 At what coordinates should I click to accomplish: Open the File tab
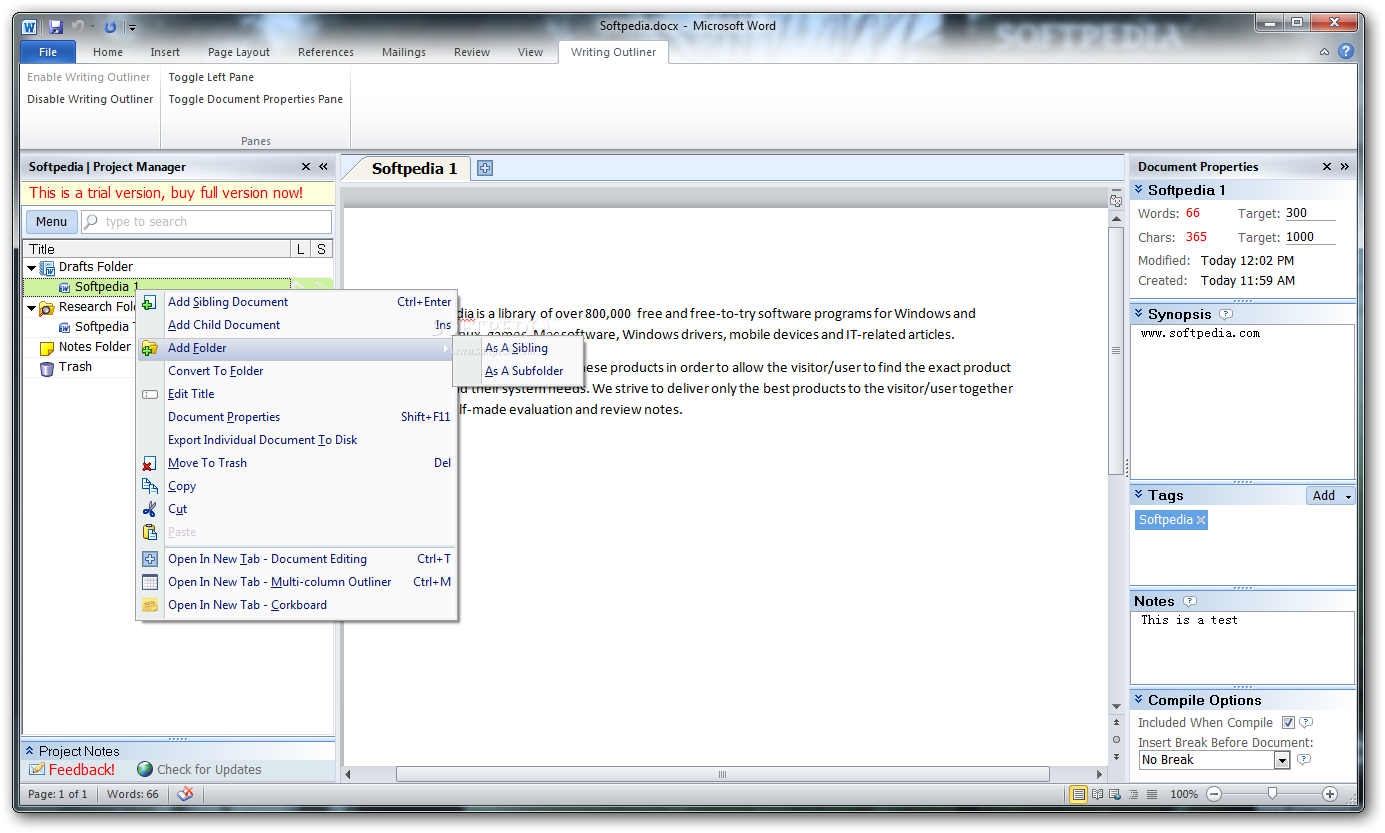click(x=48, y=52)
